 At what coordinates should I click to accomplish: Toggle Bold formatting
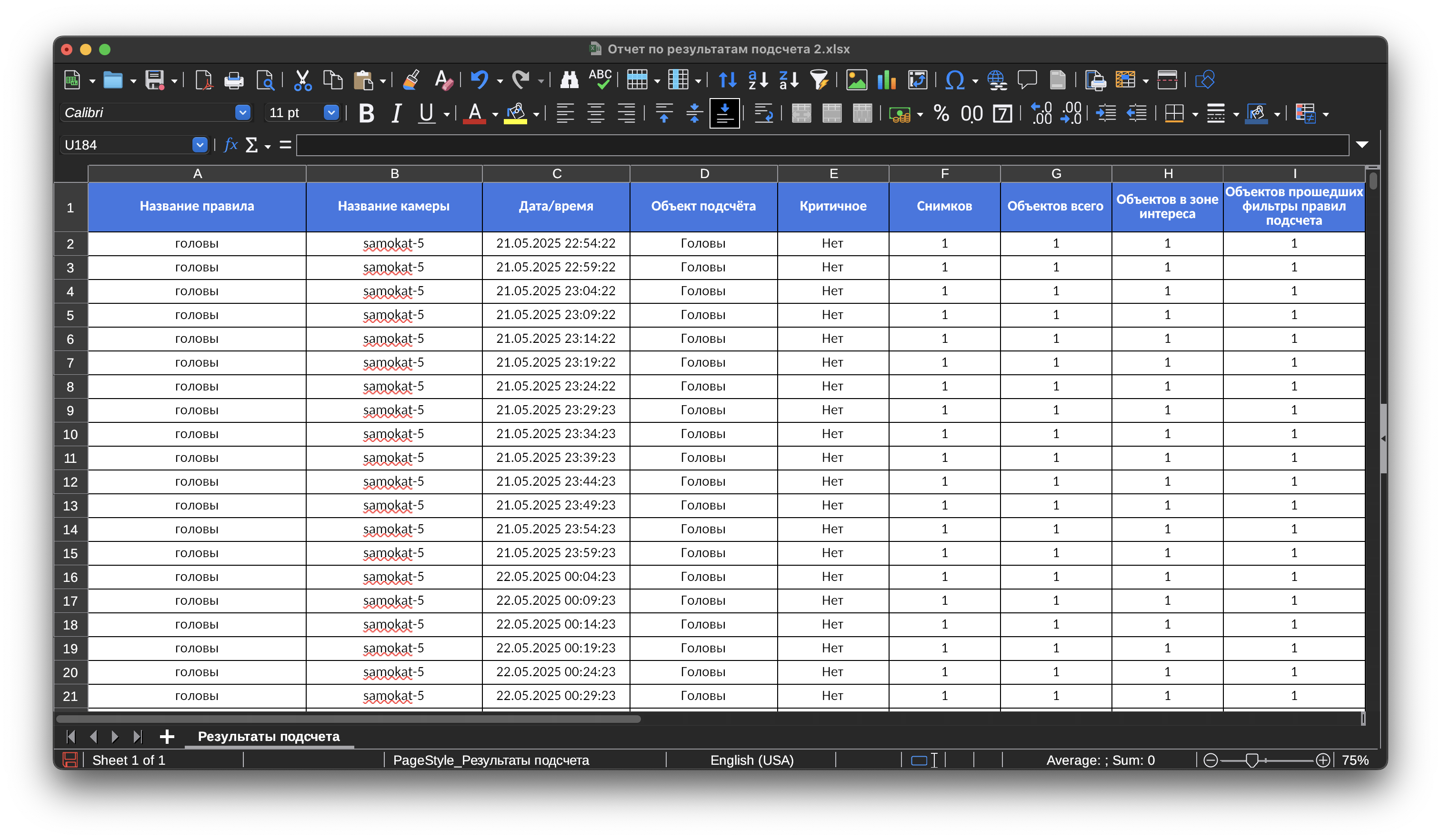tap(366, 113)
